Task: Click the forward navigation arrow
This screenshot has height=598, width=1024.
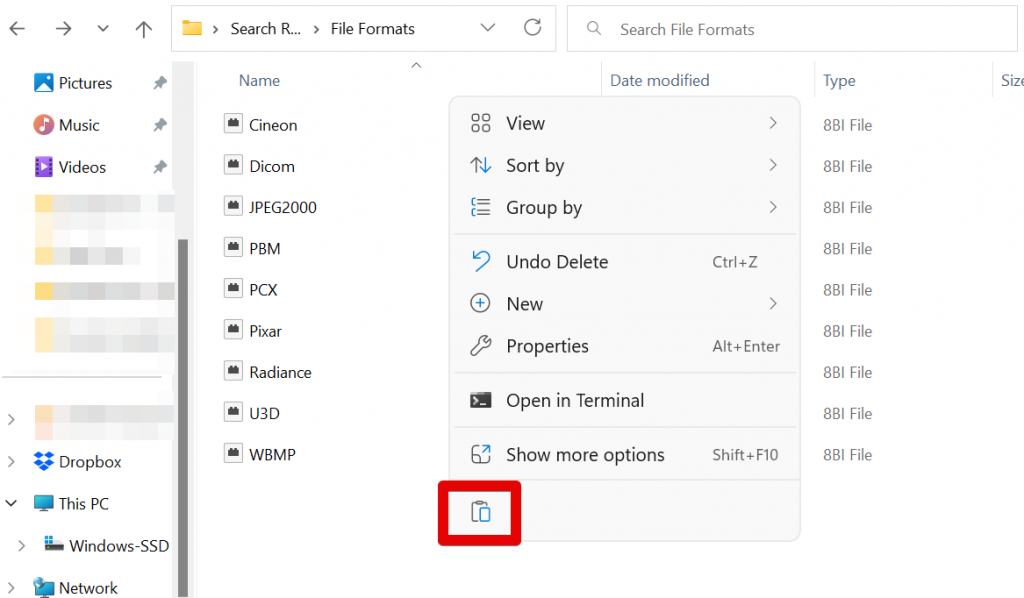Action: tap(62, 28)
